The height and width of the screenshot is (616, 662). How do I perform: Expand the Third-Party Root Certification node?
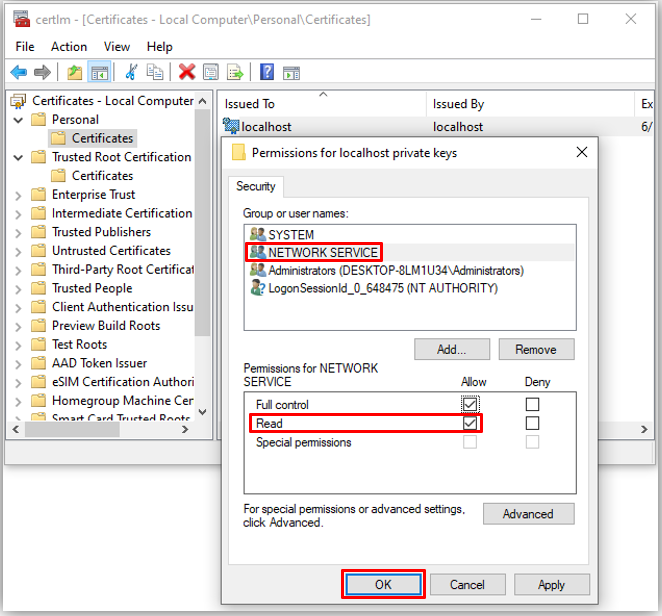18,270
